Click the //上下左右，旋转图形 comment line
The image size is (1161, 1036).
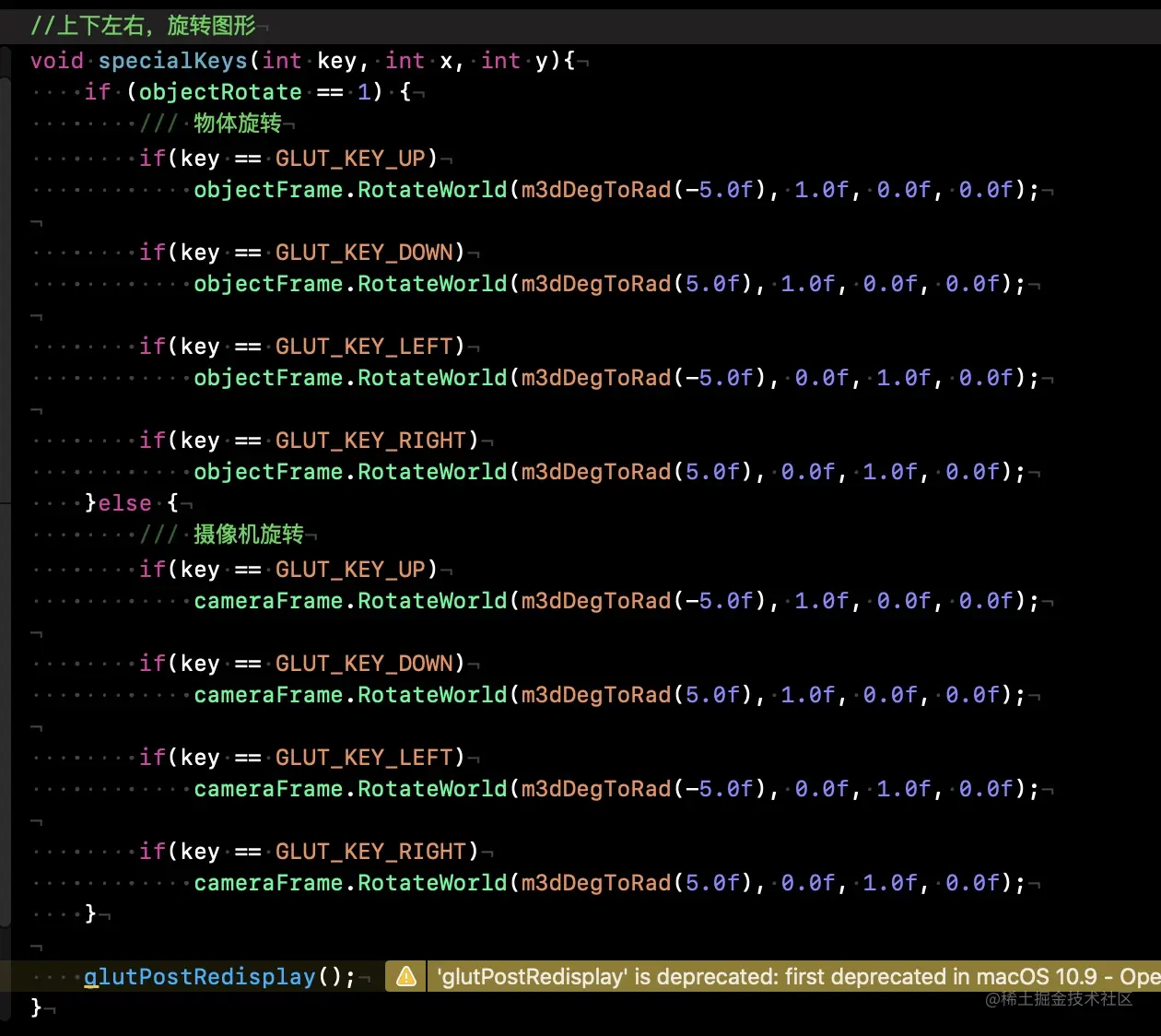tap(143, 26)
